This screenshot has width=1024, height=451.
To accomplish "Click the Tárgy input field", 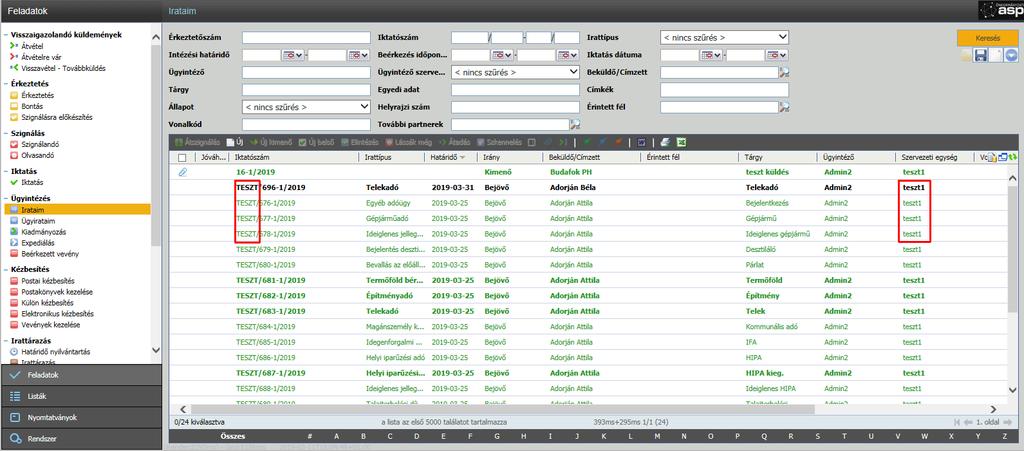I will tap(306, 90).
